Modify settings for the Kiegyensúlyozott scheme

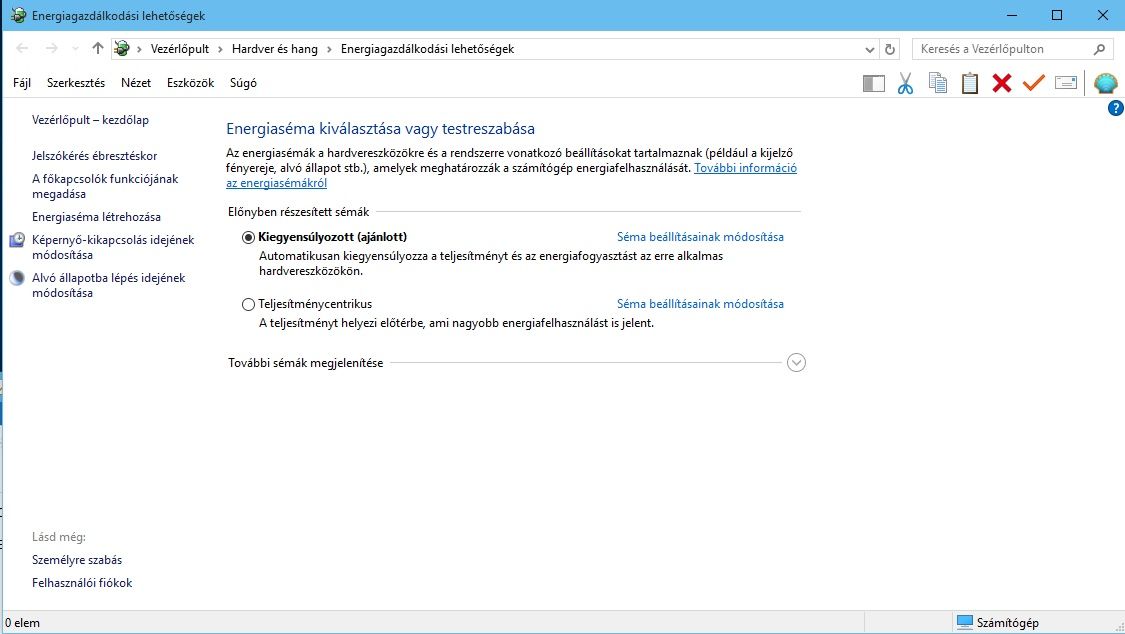[x=700, y=237]
